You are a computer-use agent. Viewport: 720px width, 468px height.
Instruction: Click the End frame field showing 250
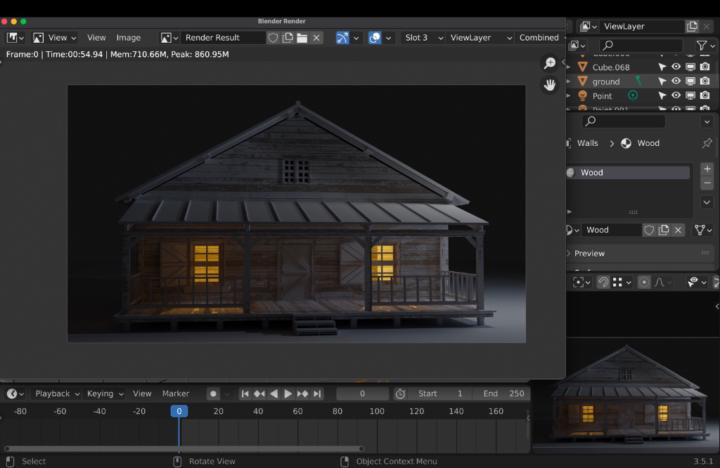[504, 394]
